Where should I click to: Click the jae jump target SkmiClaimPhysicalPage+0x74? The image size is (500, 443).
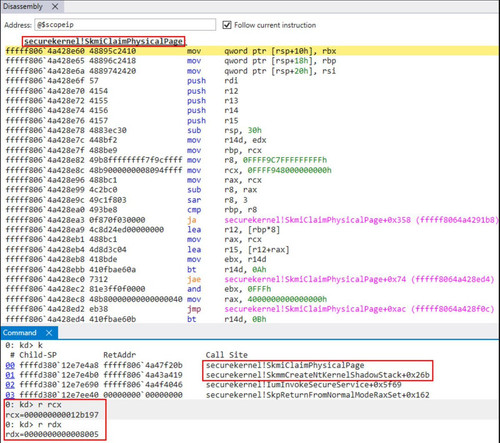[x=359, y=279]
